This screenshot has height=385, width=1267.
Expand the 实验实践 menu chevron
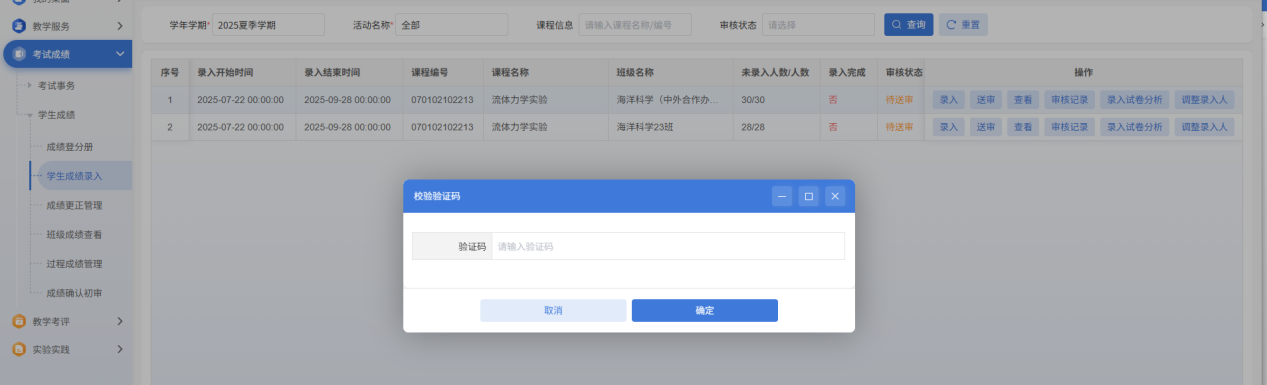(x=119, y=349)
